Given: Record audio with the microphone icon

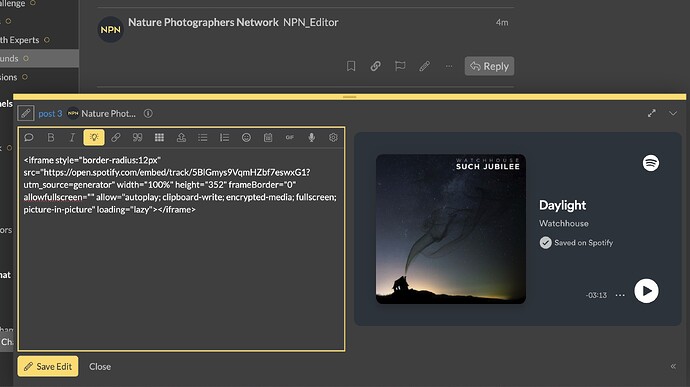Looking at the screenshot, I should point(312,137).
